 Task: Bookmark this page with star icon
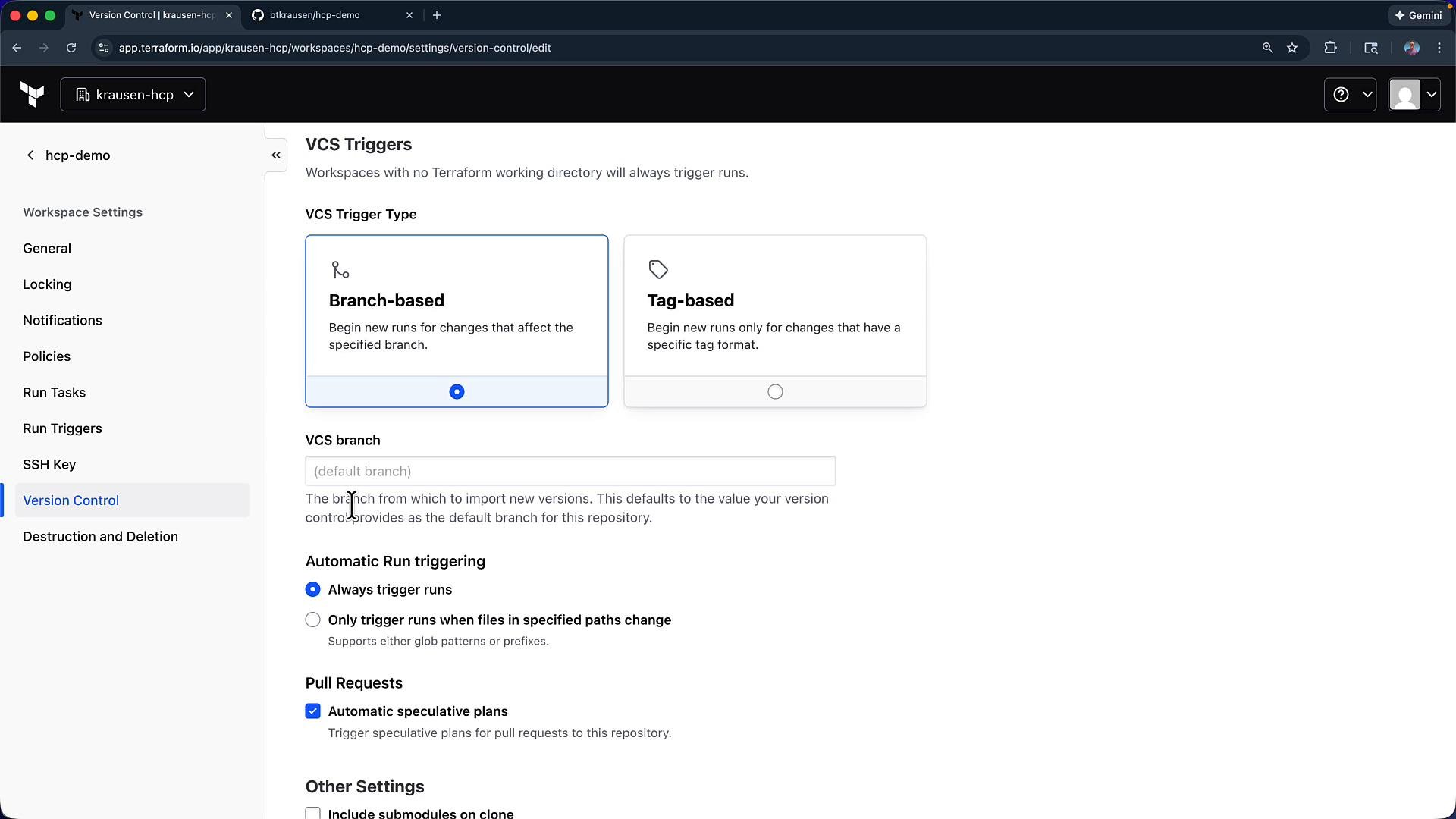tap(1292, 48)
